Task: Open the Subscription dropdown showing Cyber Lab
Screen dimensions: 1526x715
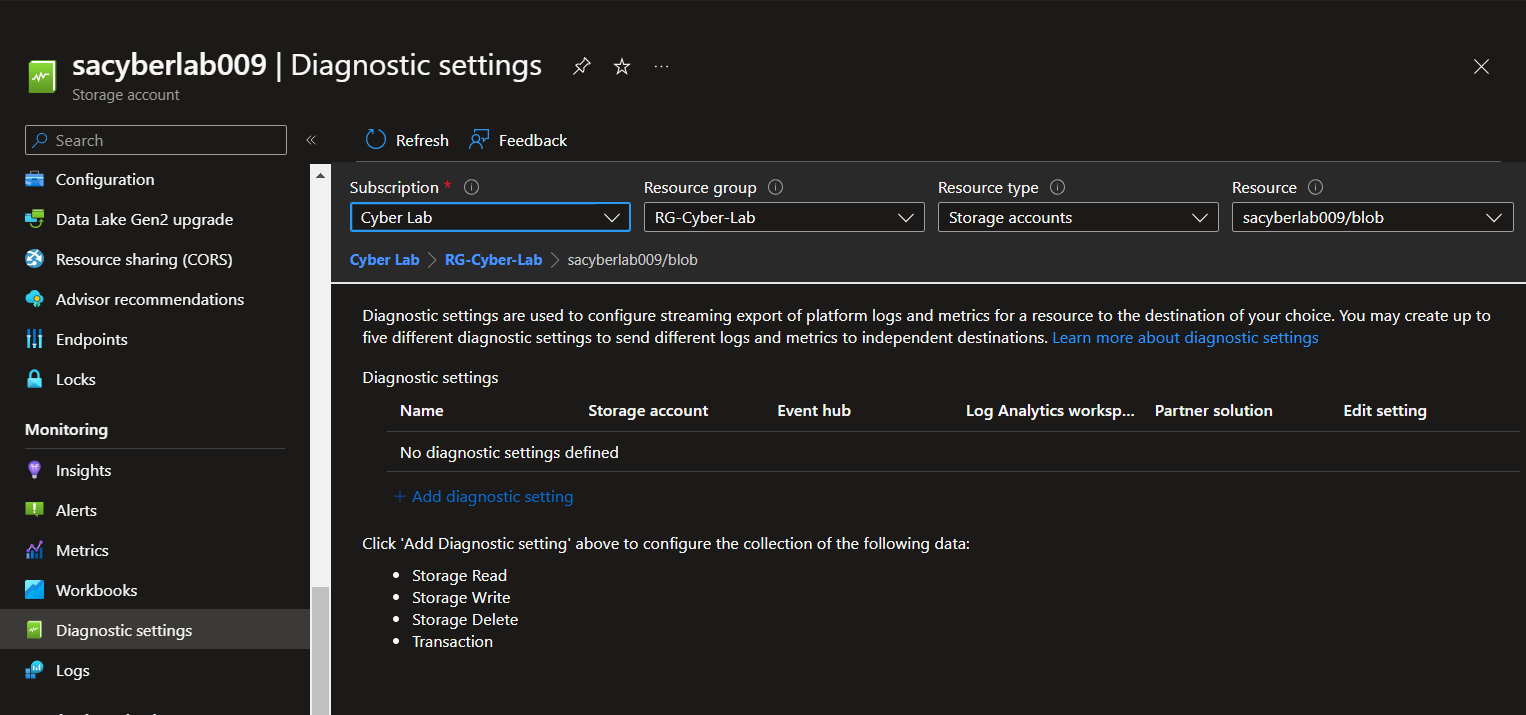Action: pos(490,218)
